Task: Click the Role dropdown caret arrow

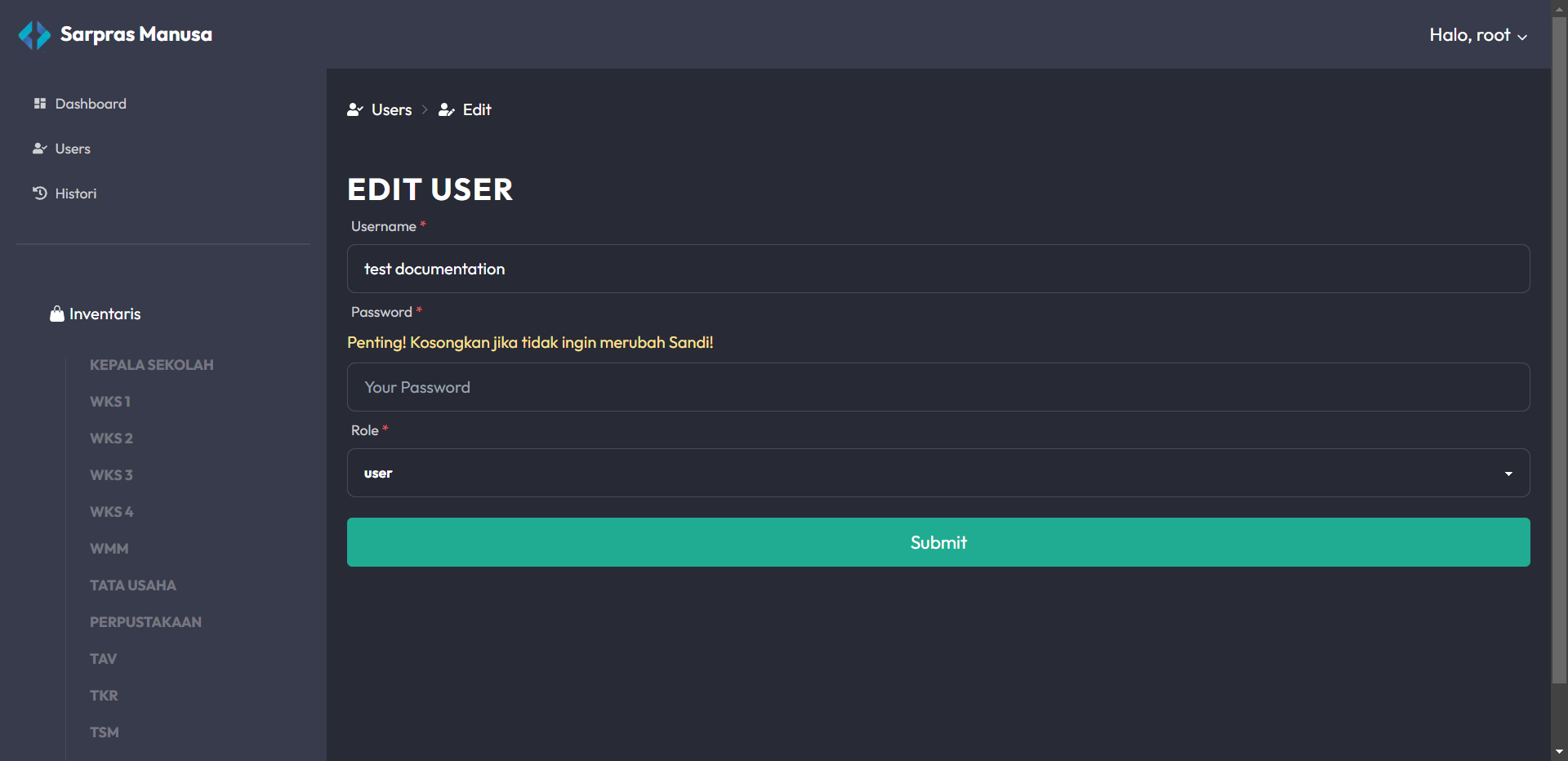Action: tap(1508, 474)
